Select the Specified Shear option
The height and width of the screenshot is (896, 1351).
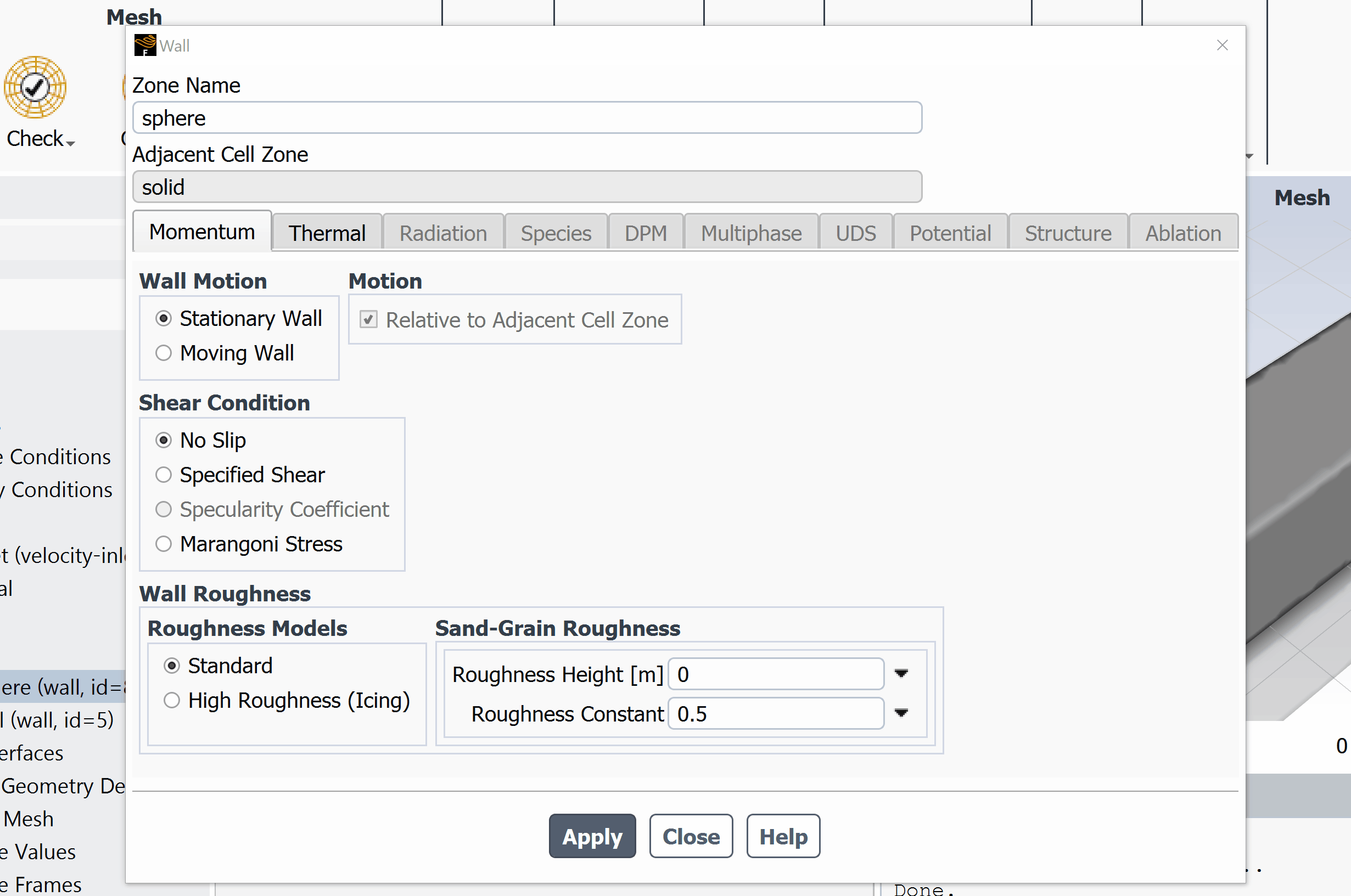pyautogui.click(x=164, y=475)
